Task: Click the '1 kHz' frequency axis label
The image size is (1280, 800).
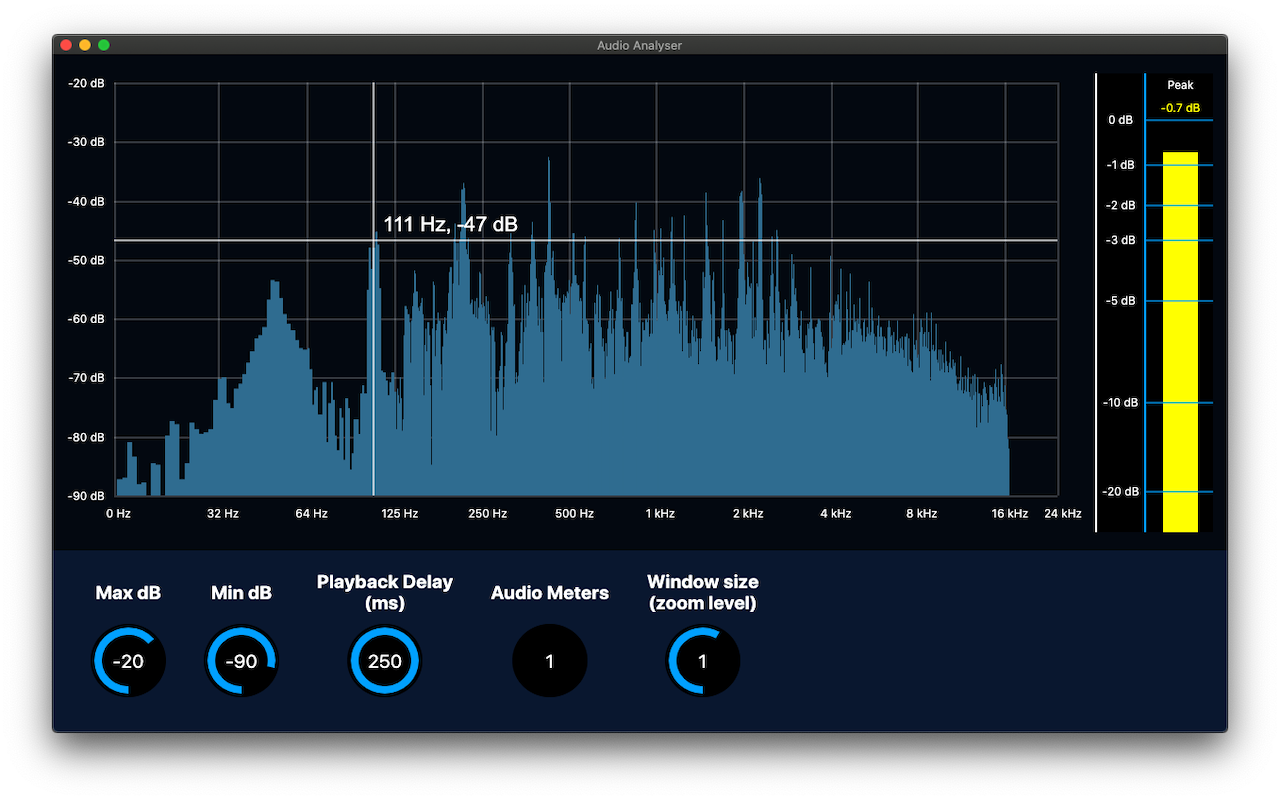Action: (x=660, y=514)
